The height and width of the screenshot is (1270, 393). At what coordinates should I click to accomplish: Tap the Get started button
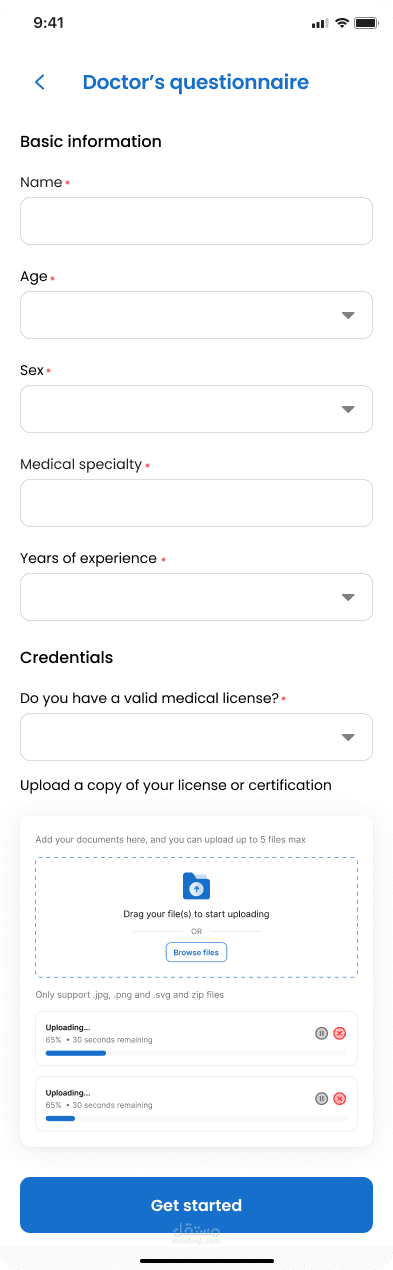[196, 1205]
